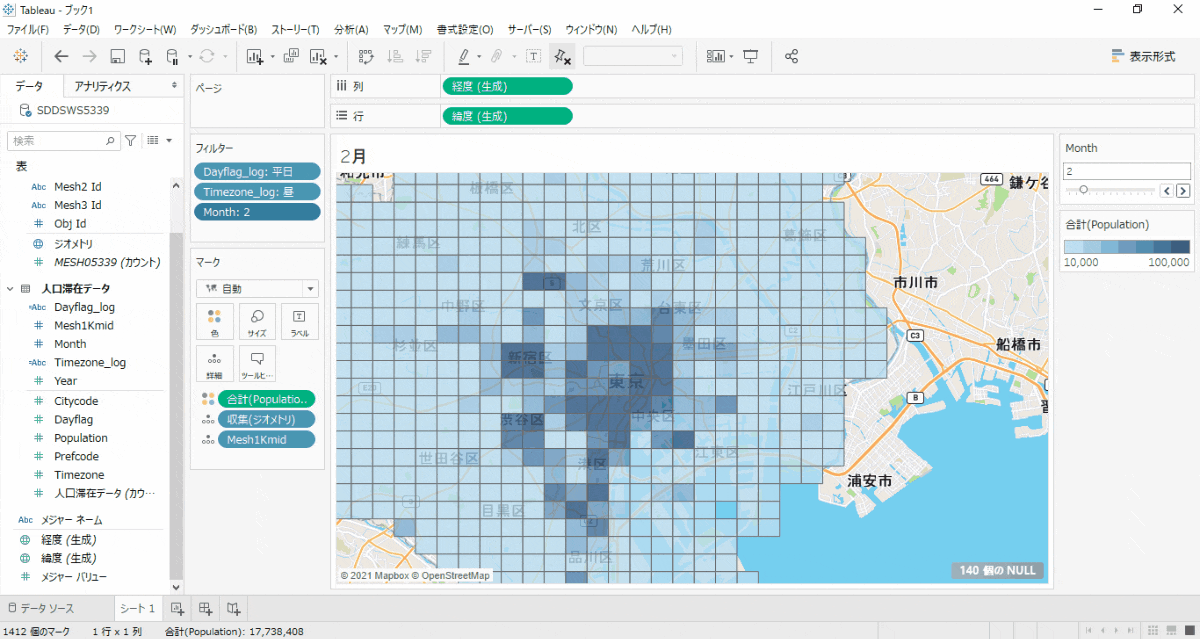Click the Month filter slider handle
This screenshot has width=1200, height=639.
pos(1083,190)
